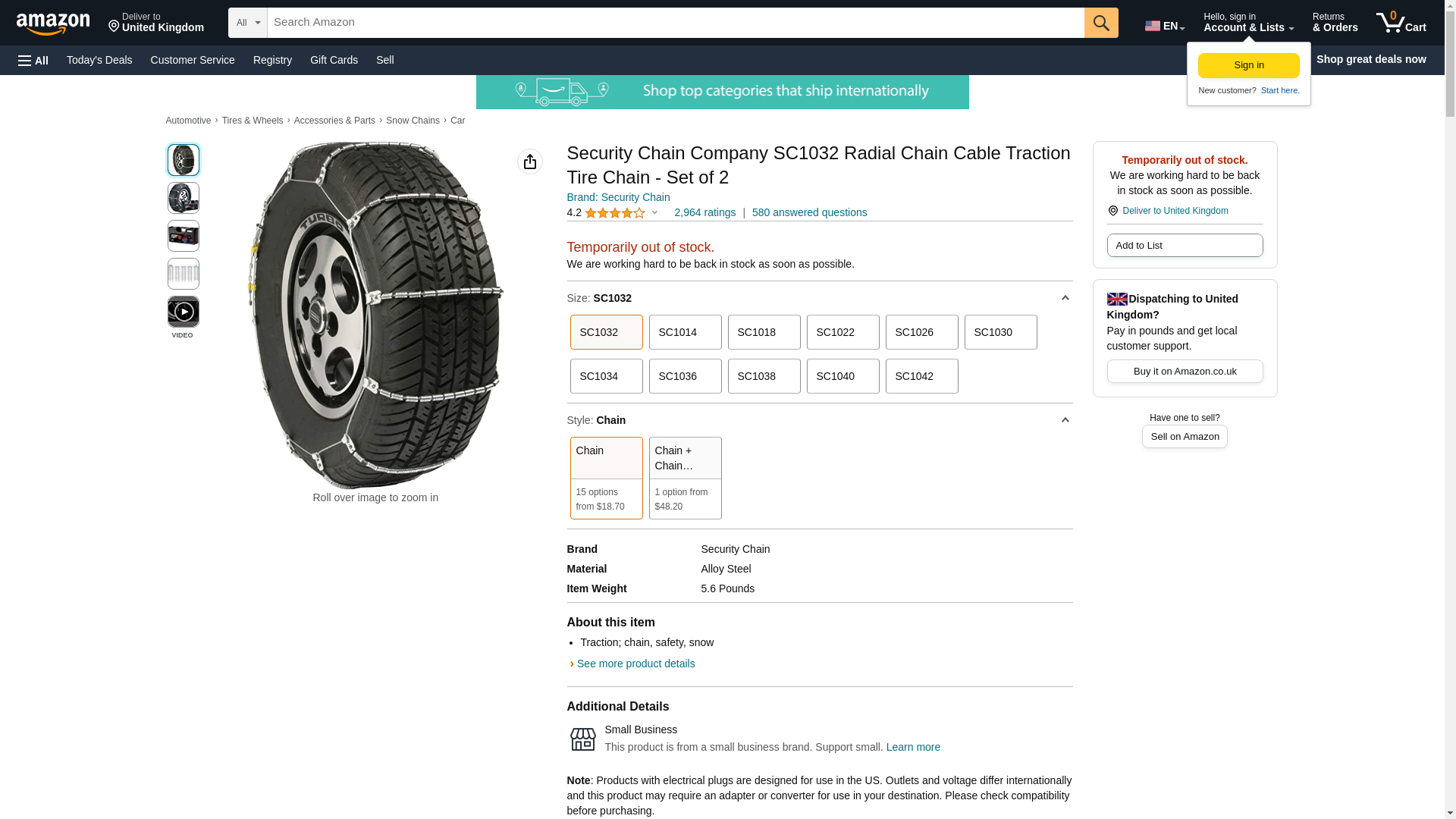The height and width of the screenshot is (819, 1456).
Task: Select the second product image thumbnail
Action: click(x=183, y=198)
